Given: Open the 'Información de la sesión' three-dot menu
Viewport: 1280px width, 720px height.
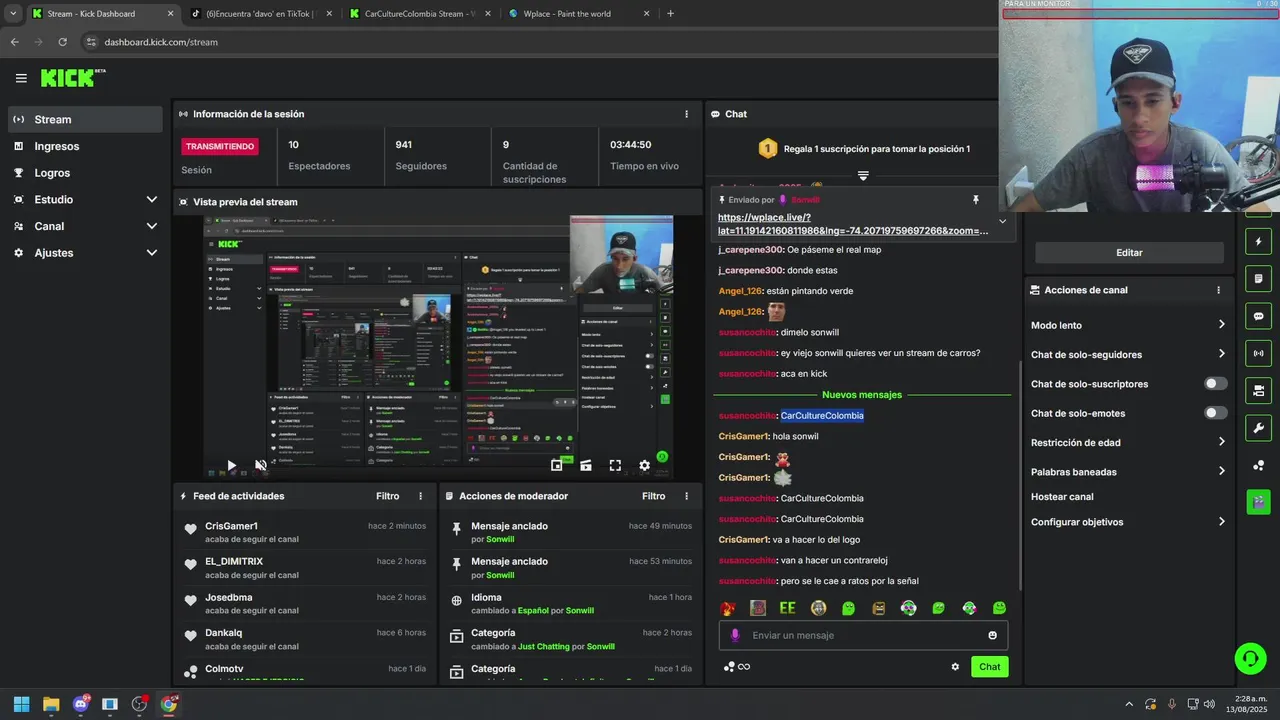Looking at the screenshot, I should coord(686,114).
